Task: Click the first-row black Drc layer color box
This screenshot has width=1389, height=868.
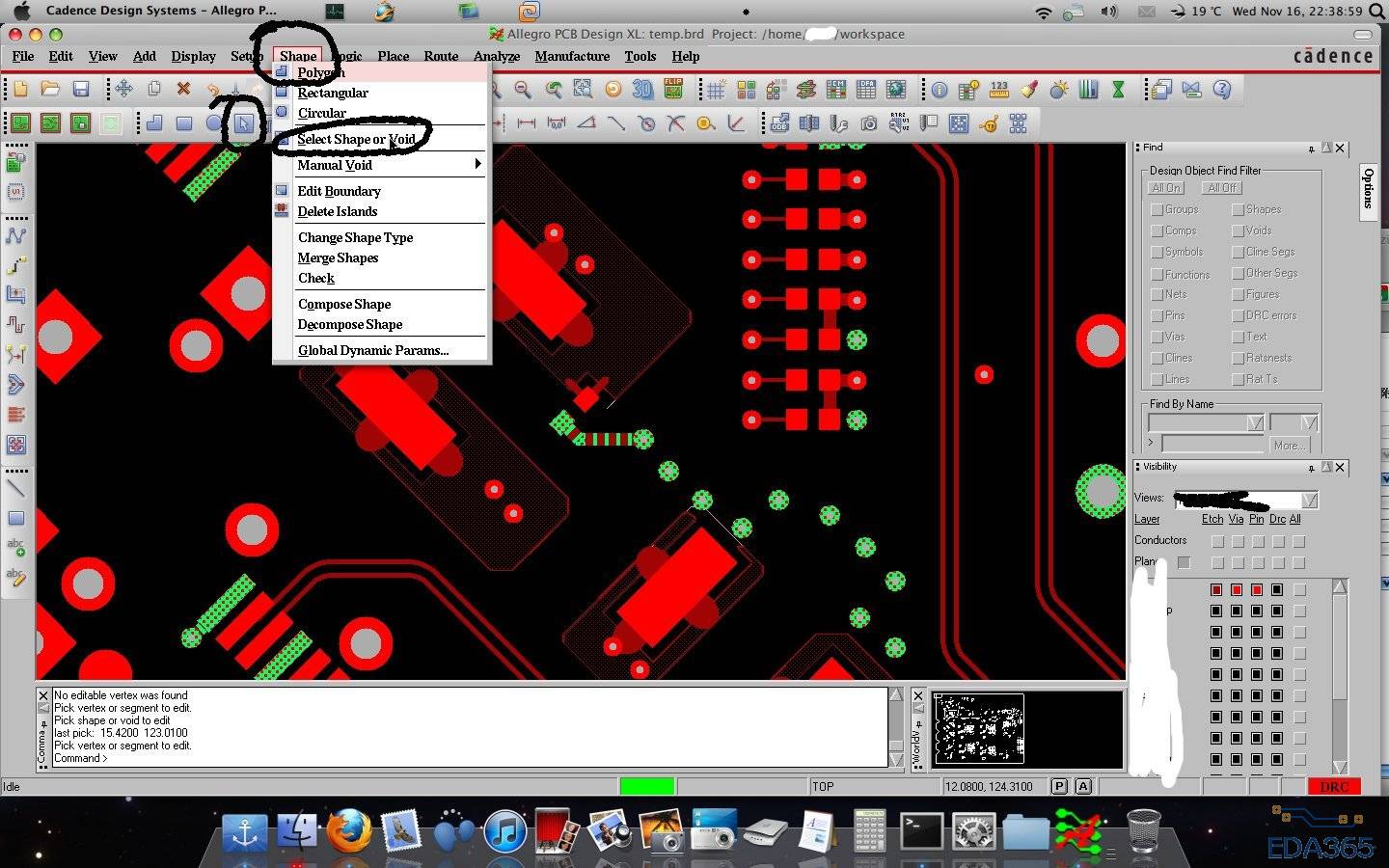Action: pyautogui.click(x=1277, y=589)
